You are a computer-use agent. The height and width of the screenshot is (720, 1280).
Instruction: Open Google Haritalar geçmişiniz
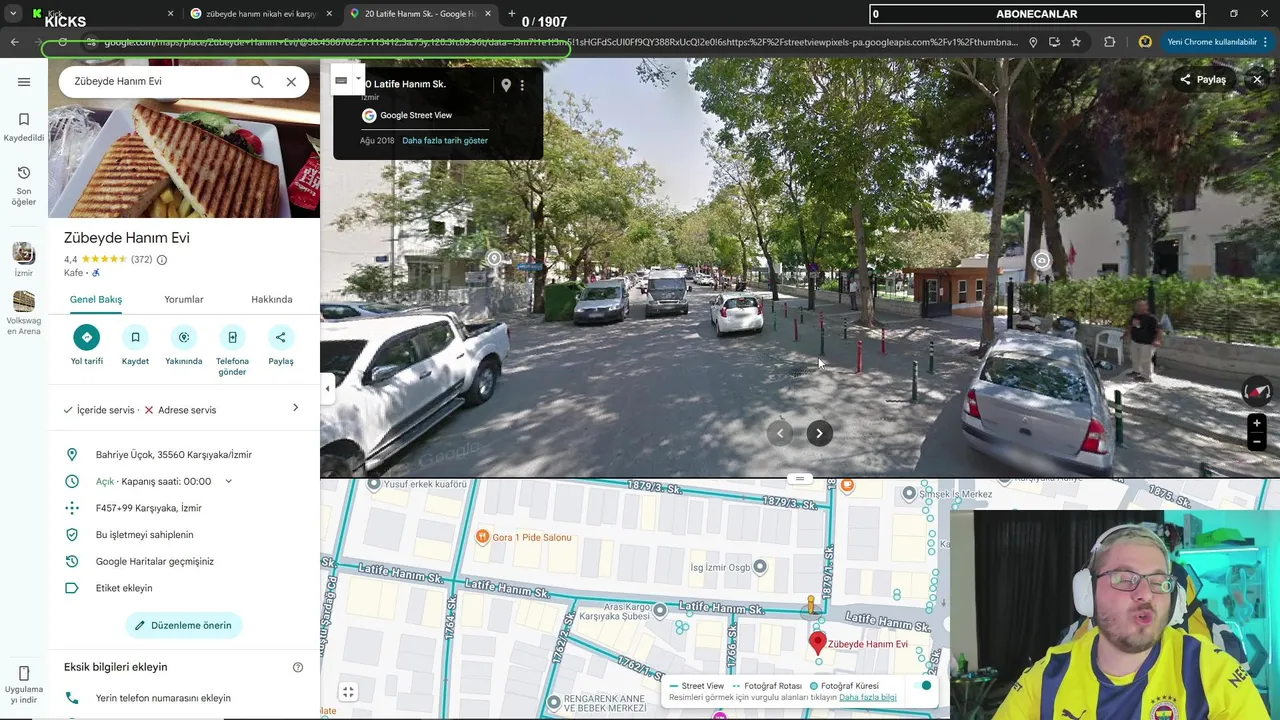click(155, 562)
